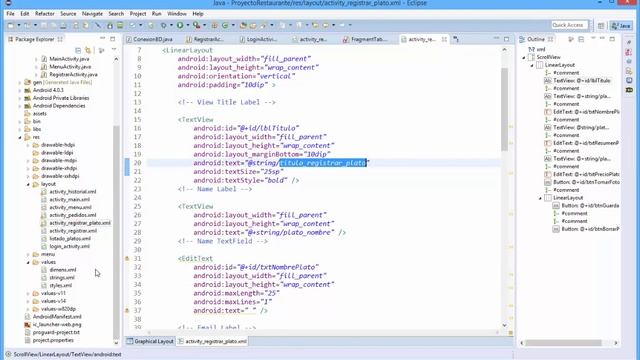Open the Project menu
640x360 pixels.
pyautogui.click(x=138, y=13)
